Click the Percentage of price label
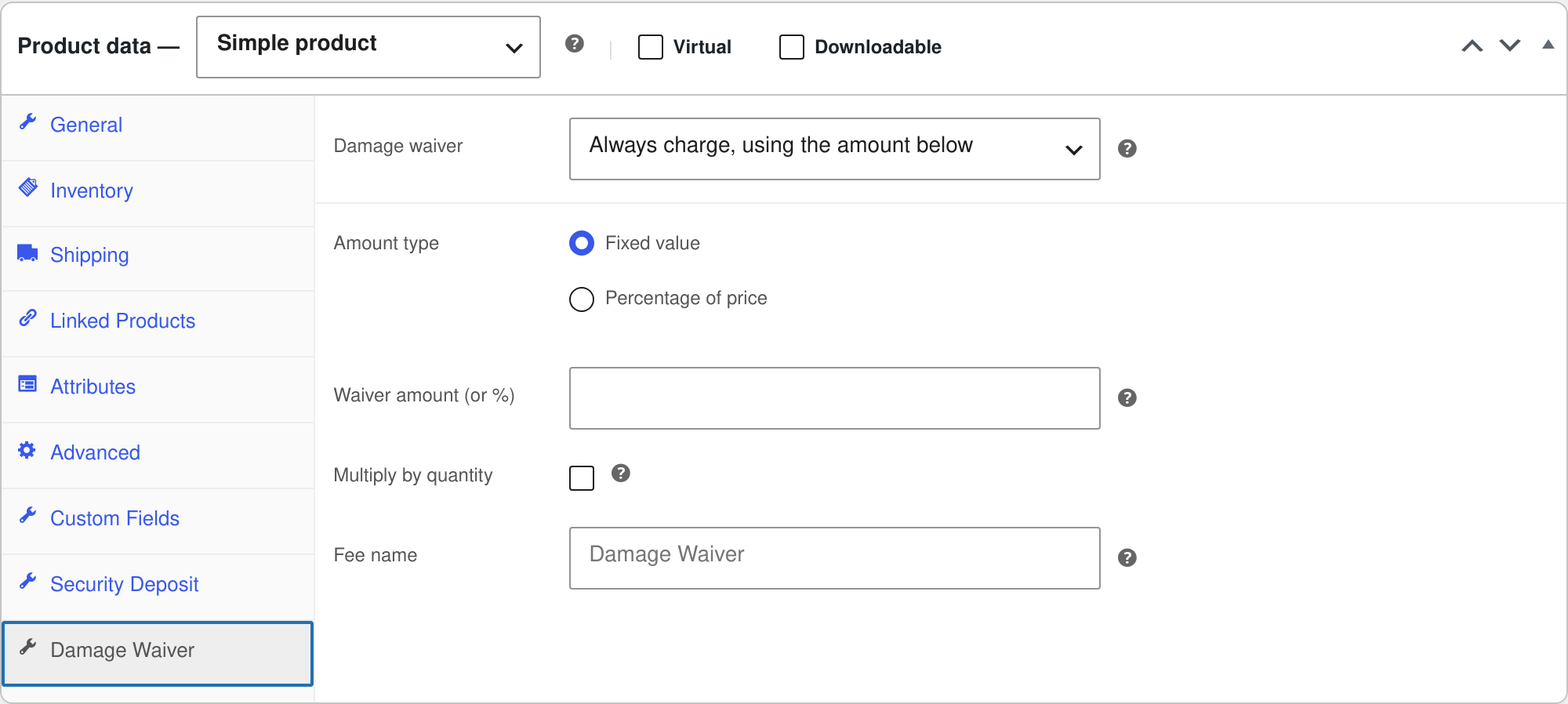The width and height of the screenshot is (1568, 704). (x=686, y=298)
